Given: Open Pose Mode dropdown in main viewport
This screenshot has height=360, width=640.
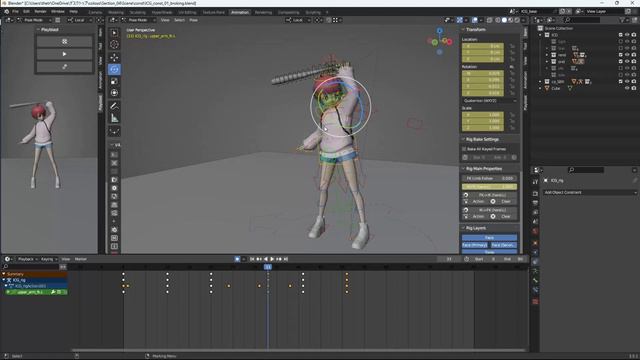Looking at the screenshot, I should 138,20.
